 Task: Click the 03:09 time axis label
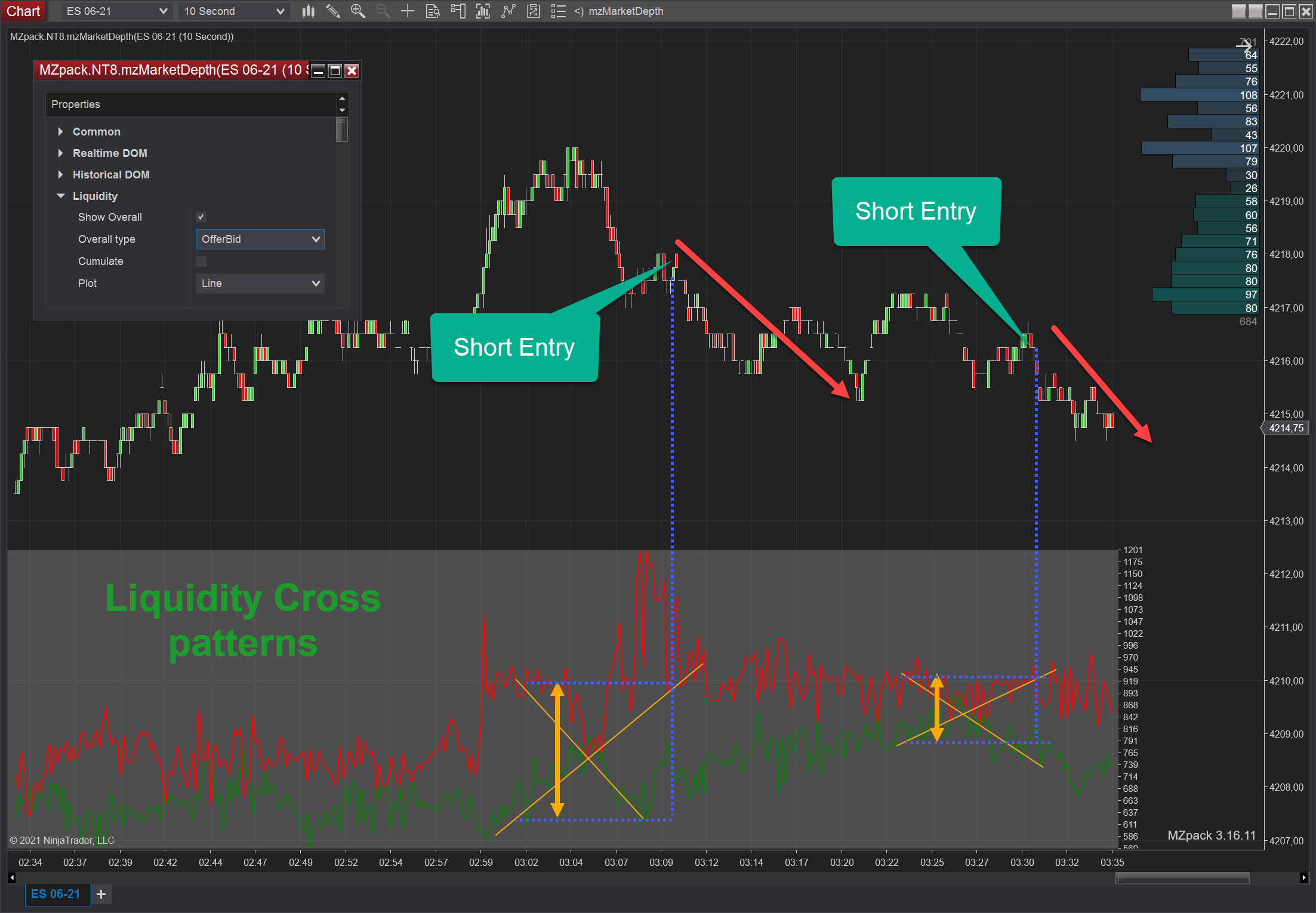pos(661,862)
